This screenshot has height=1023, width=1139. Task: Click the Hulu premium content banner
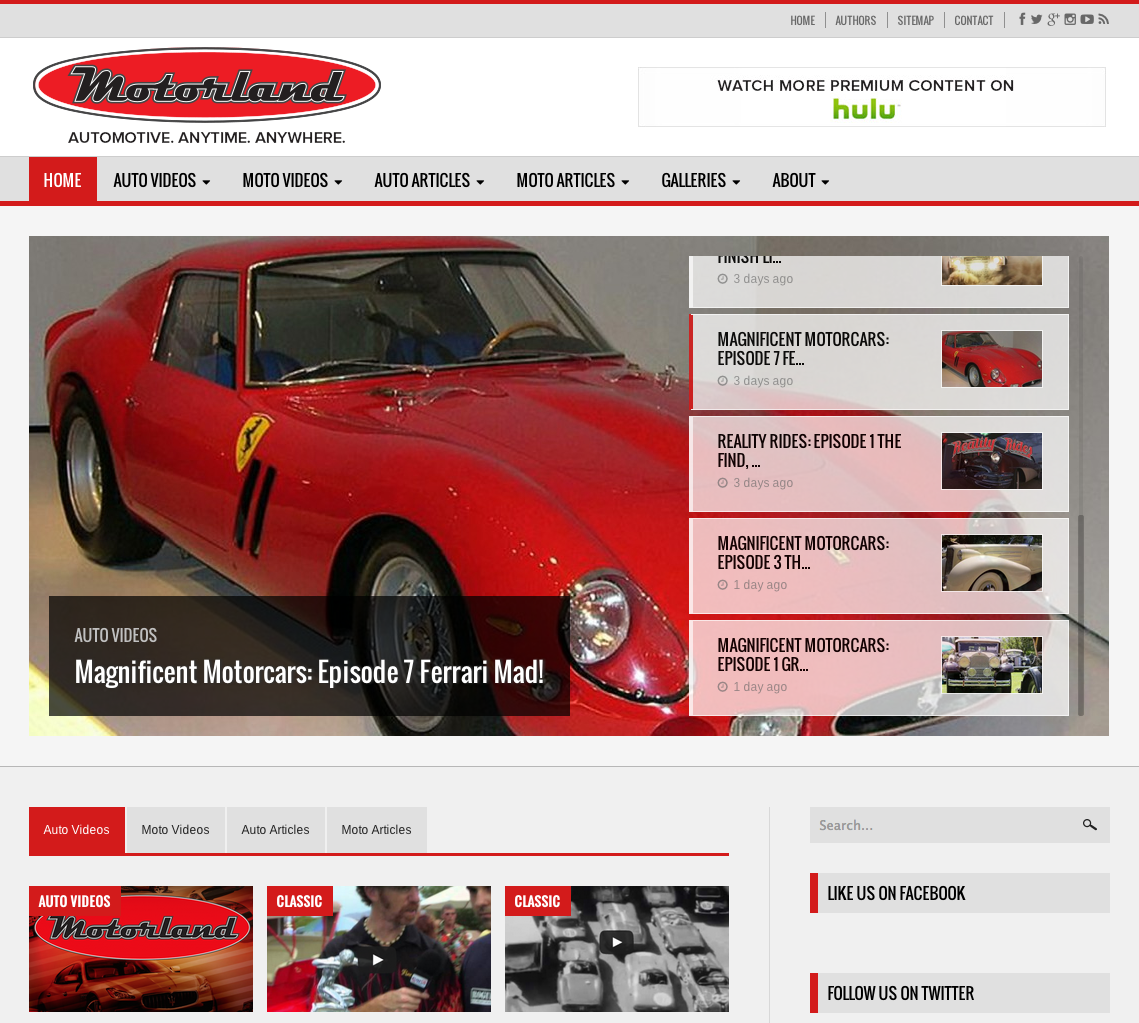[872, 97]
